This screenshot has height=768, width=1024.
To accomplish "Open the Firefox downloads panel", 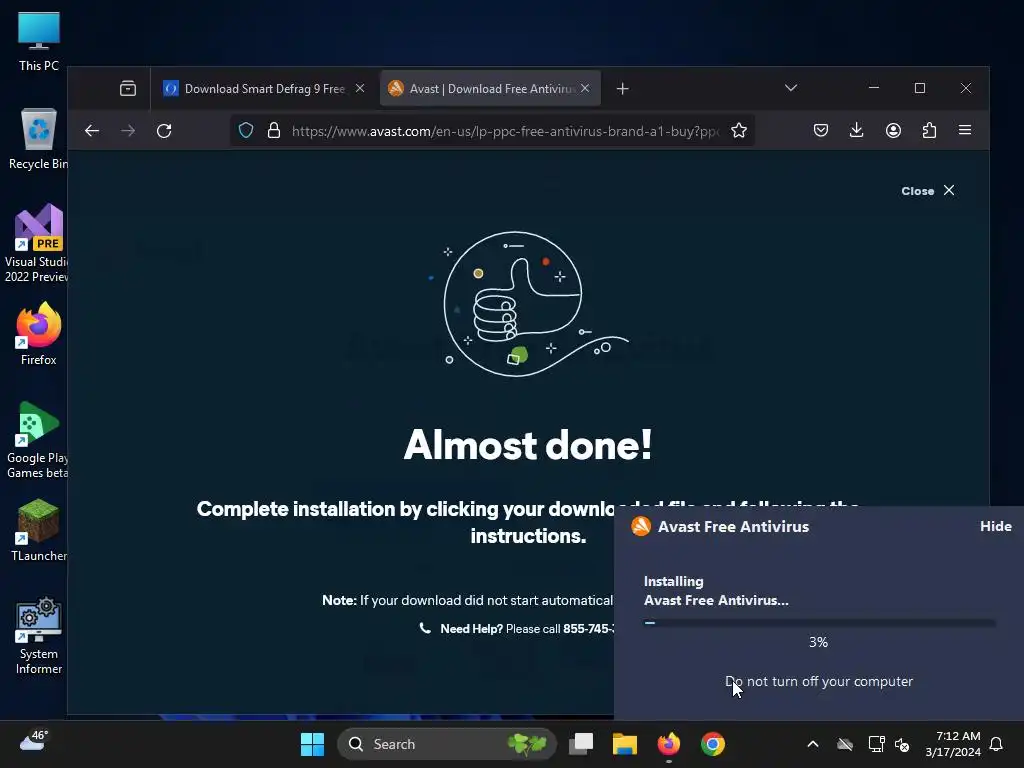I will [857, 131].
